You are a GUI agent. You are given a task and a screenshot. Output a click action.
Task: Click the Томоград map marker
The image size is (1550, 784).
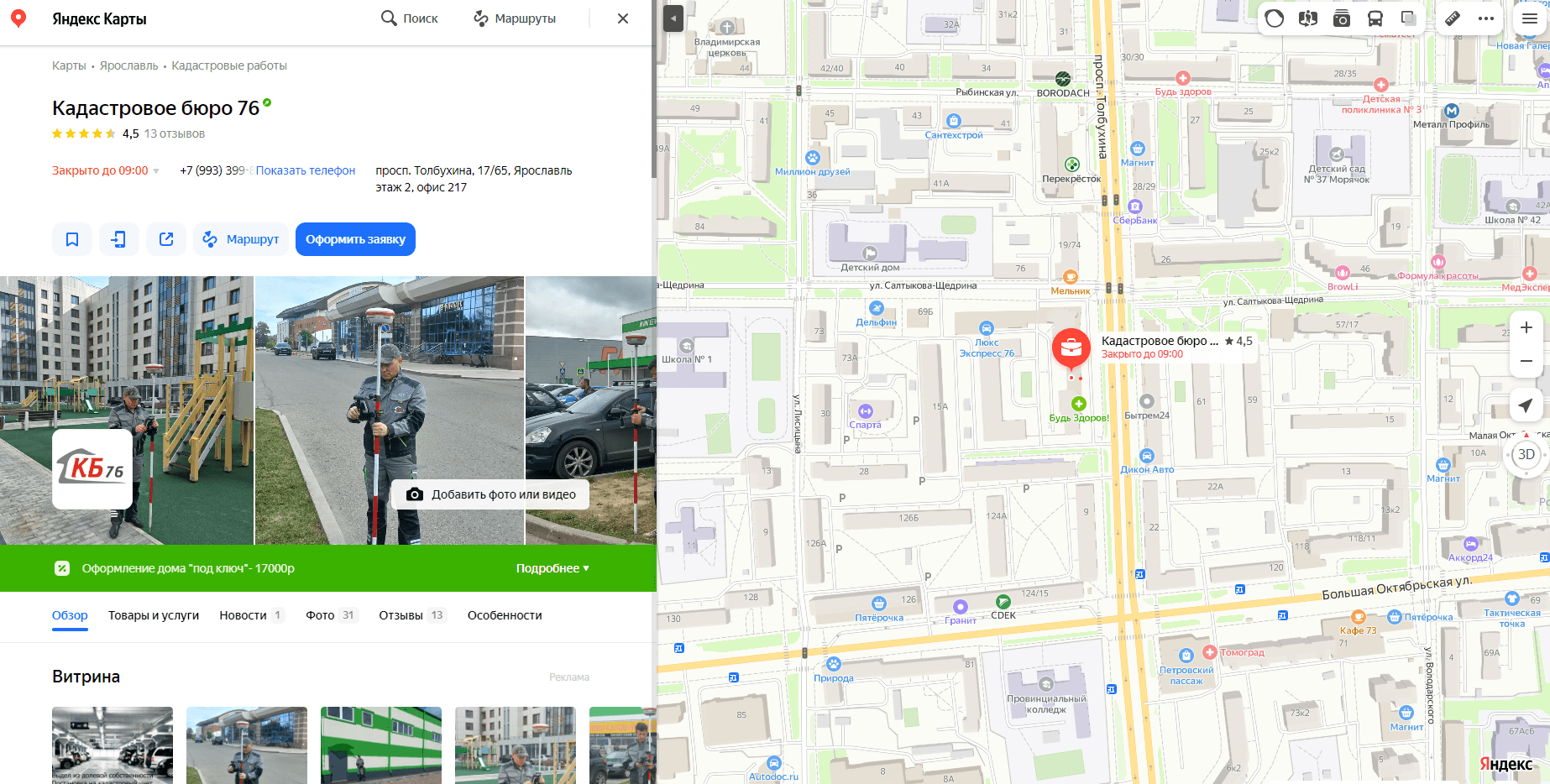pos(1210,652)
